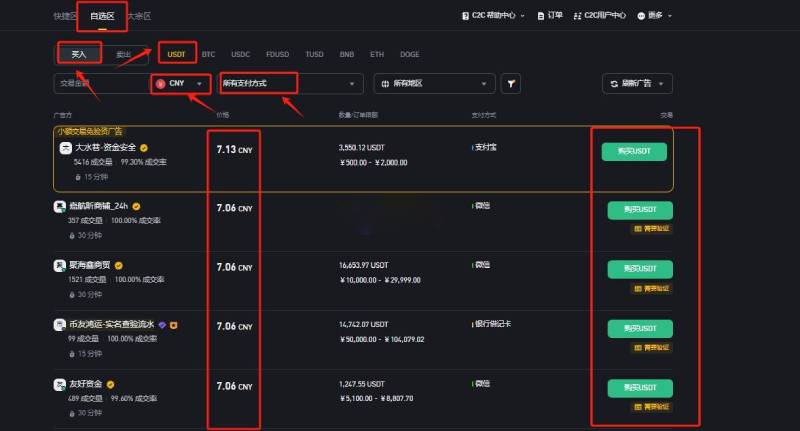Buy USDT from 友好资金

point(640,388)
